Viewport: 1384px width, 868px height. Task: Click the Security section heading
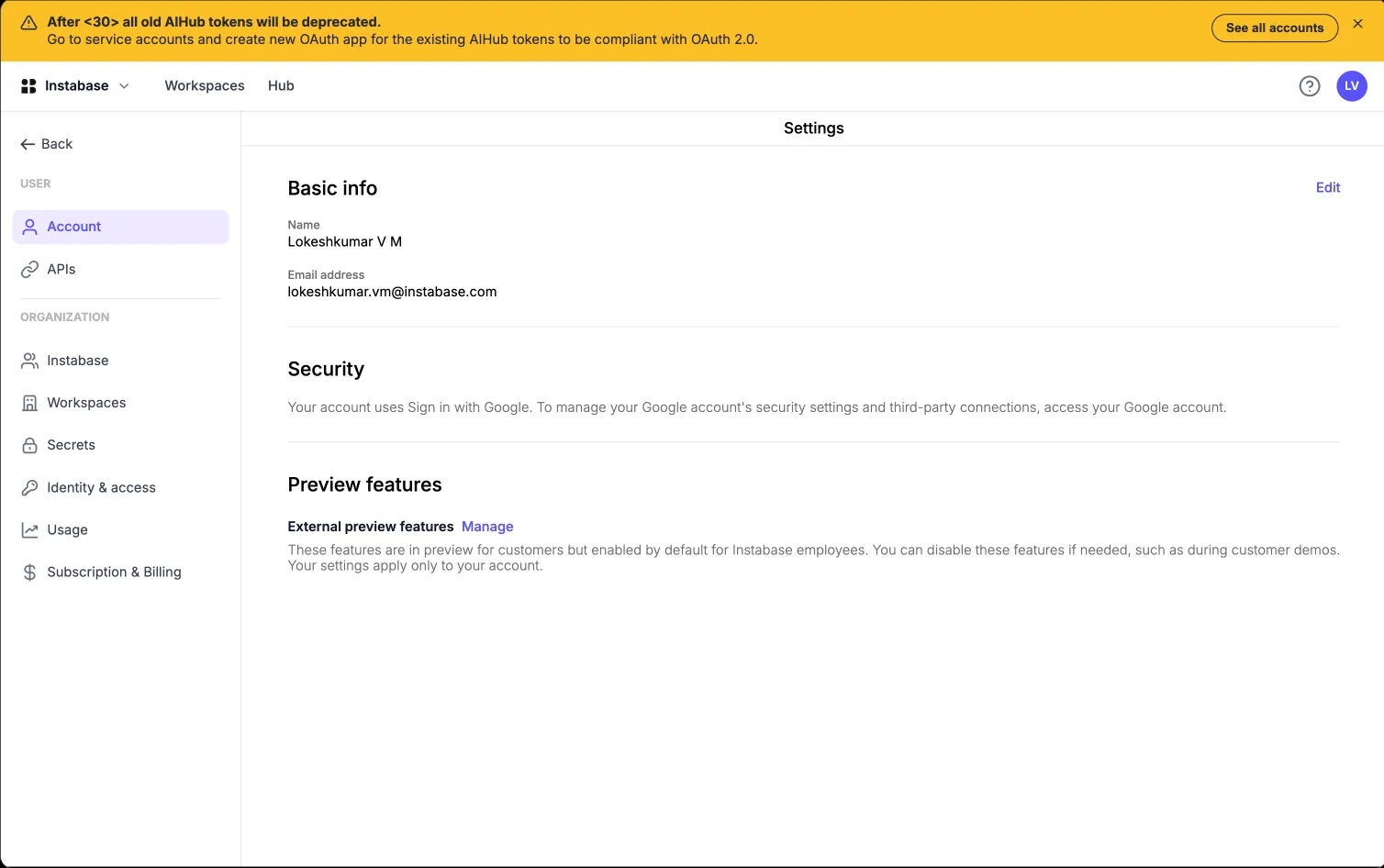pos(326,369)
